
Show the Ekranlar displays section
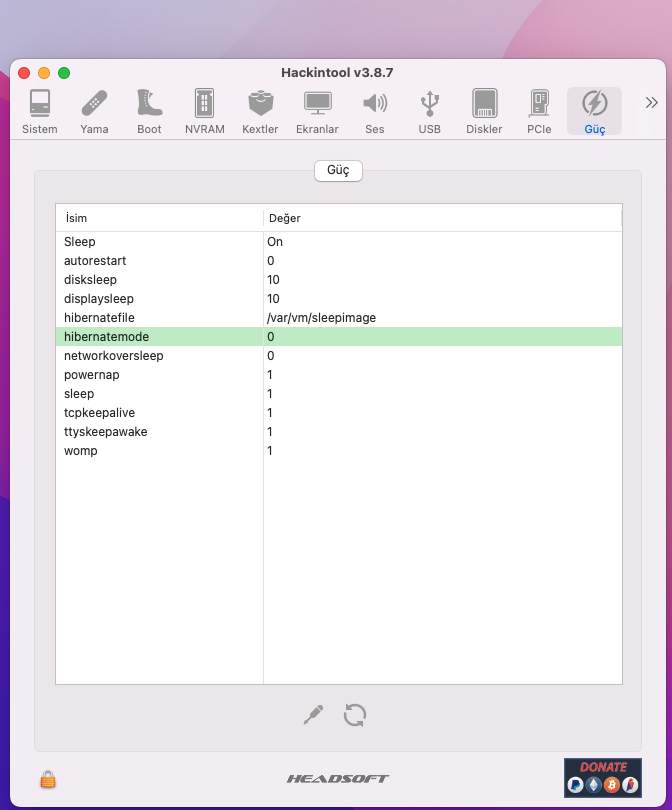(317, 111)
